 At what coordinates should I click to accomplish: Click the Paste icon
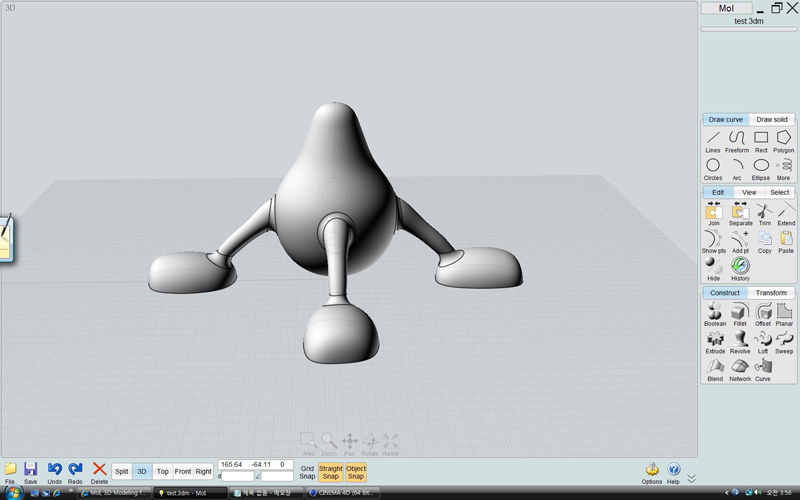tap(786, 241)
